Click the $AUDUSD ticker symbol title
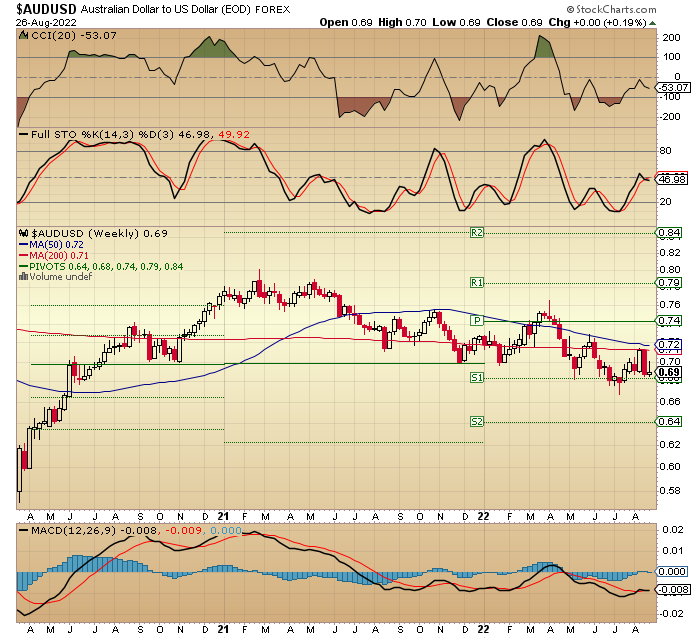 pos(46,9)
